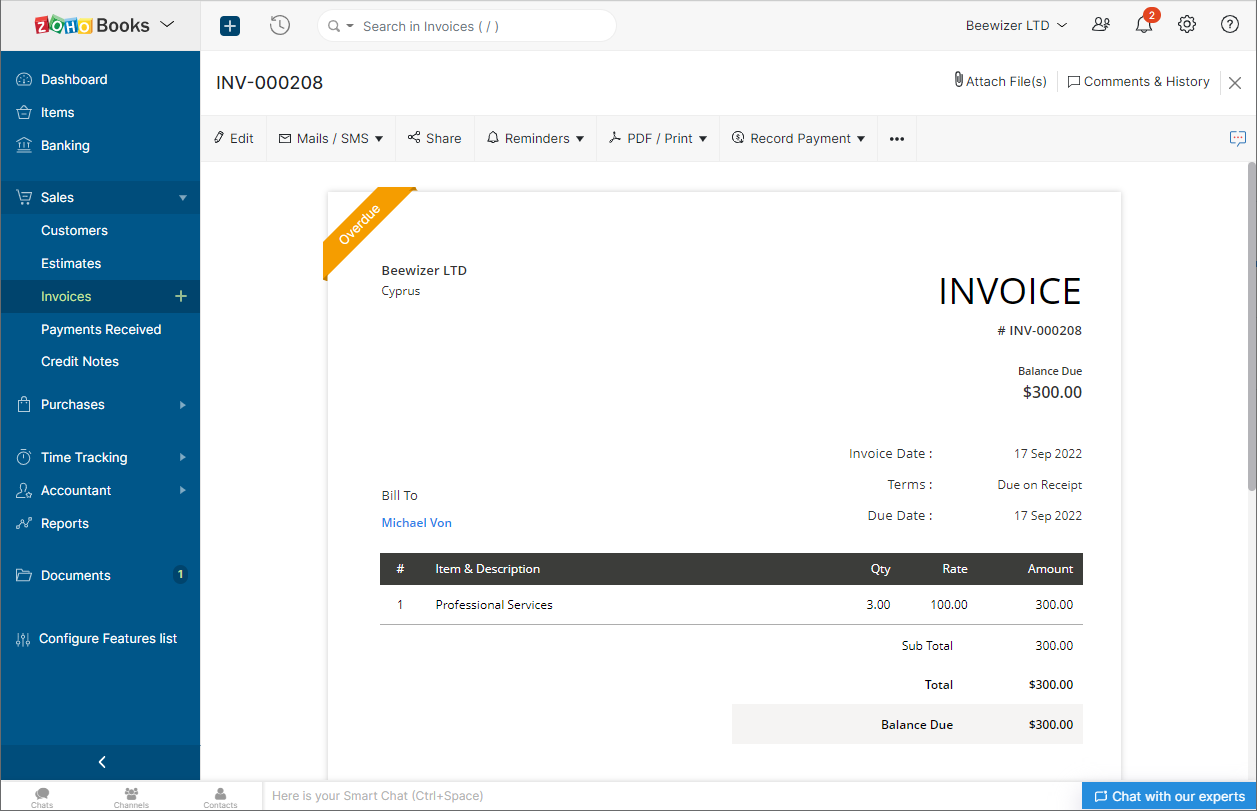Image resolution: width=1257 pixels, height=811 pixels.
Task: Click the Edit invoice button
Action: (234, 139)
